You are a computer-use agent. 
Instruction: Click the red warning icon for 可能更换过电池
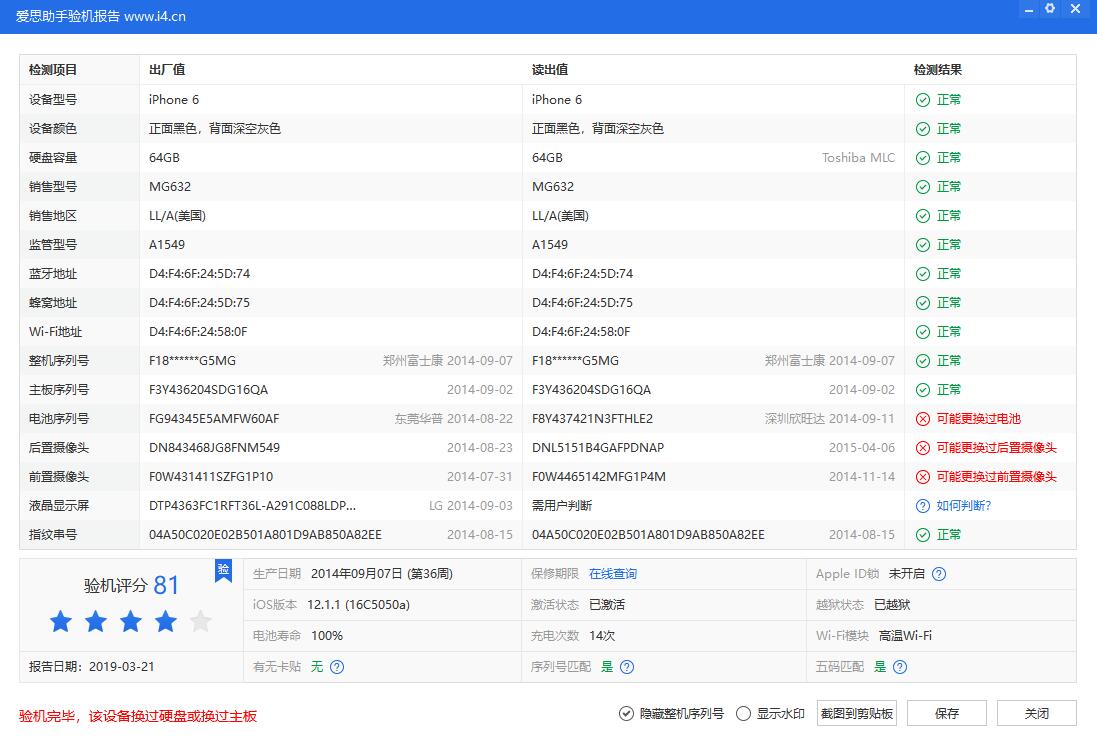click(x=922, y=418)
